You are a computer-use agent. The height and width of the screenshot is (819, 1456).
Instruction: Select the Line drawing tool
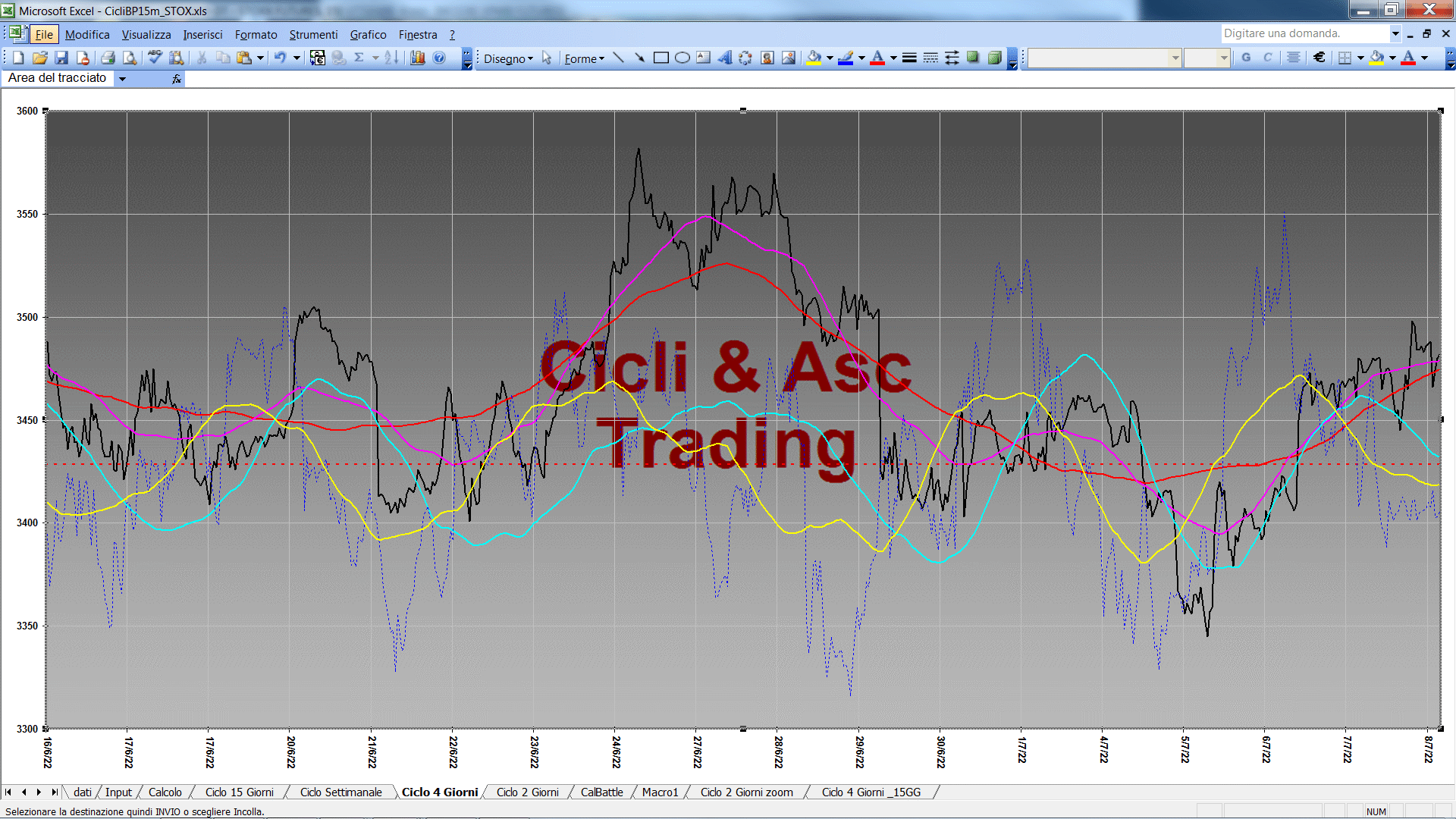pyautogui.click(x=619, y=58)
